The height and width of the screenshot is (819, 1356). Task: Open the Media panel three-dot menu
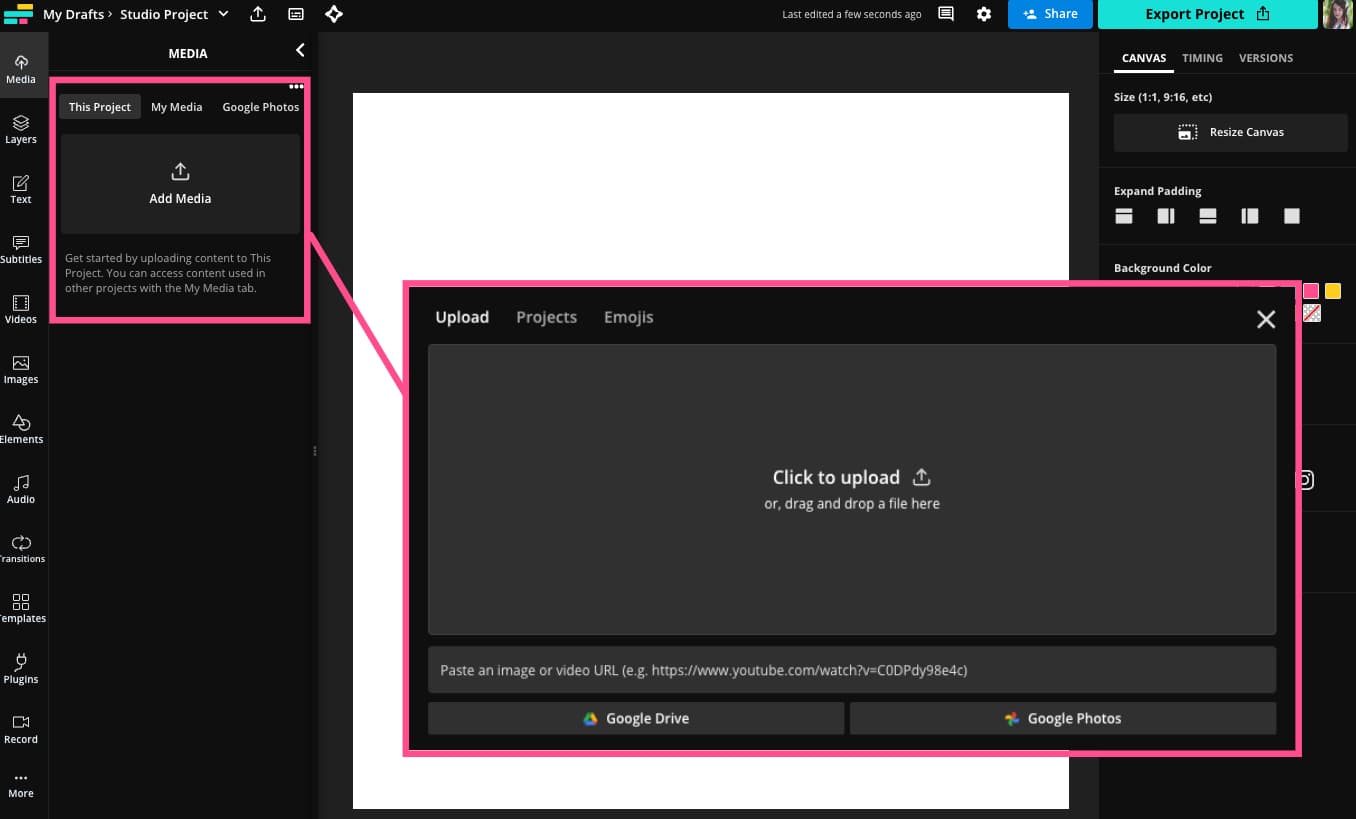[296, 87]
